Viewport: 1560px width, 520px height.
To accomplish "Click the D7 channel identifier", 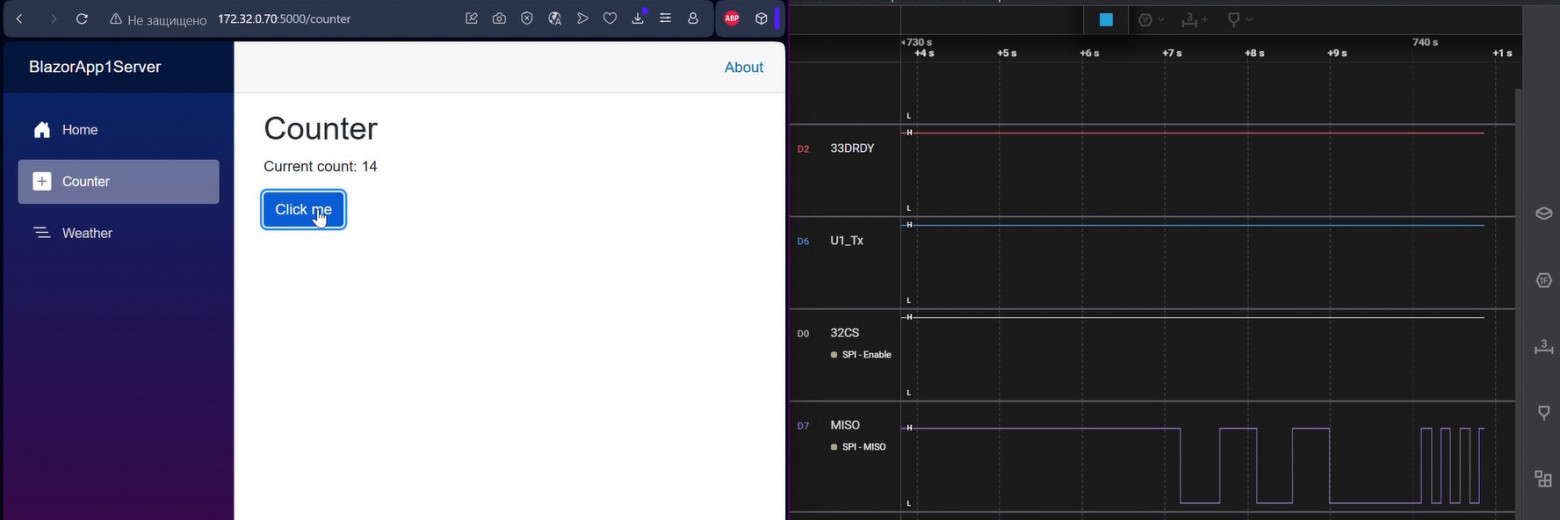I will (803, 425).
